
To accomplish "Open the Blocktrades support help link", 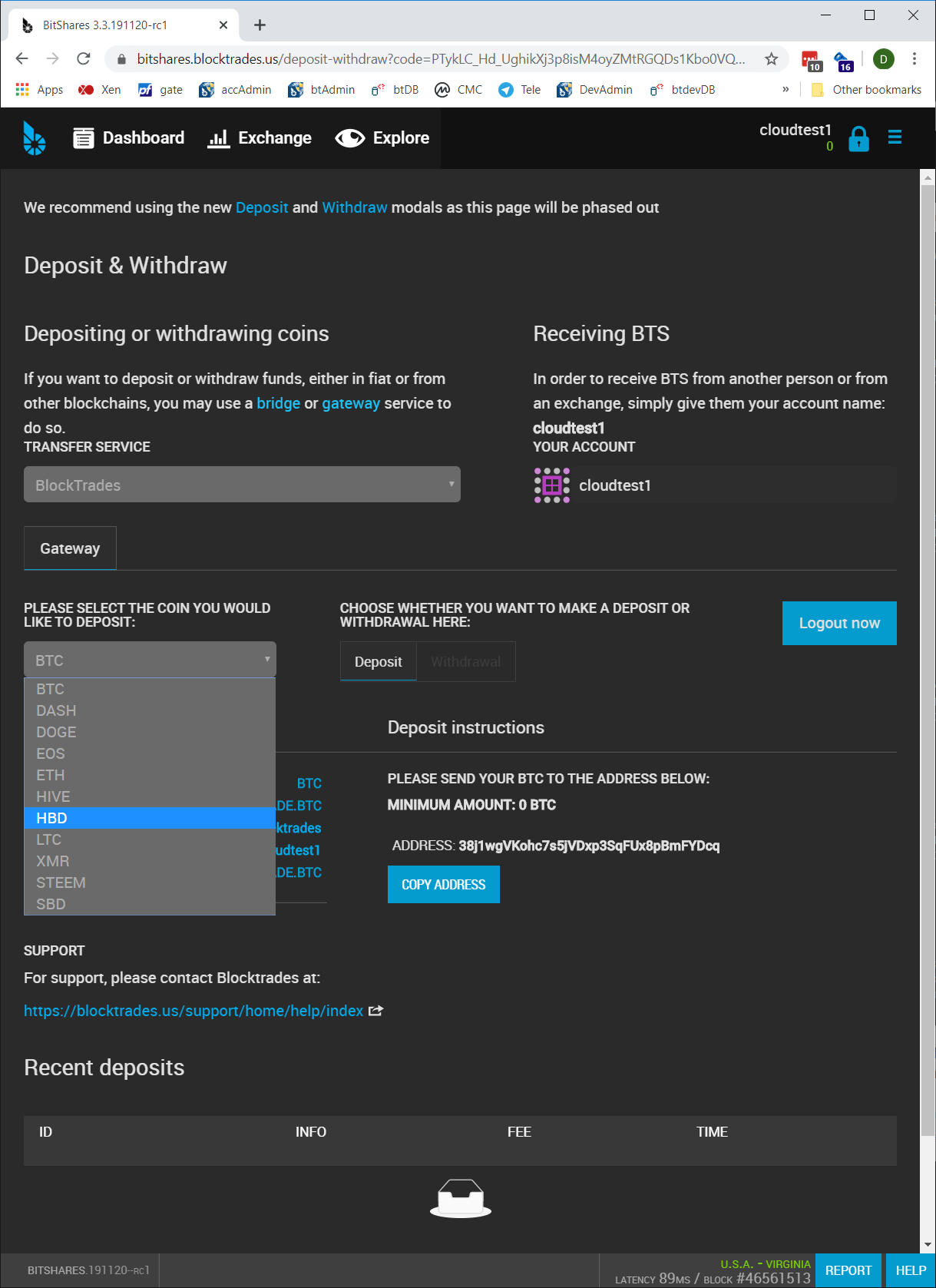I will [x=193, y=1011].
